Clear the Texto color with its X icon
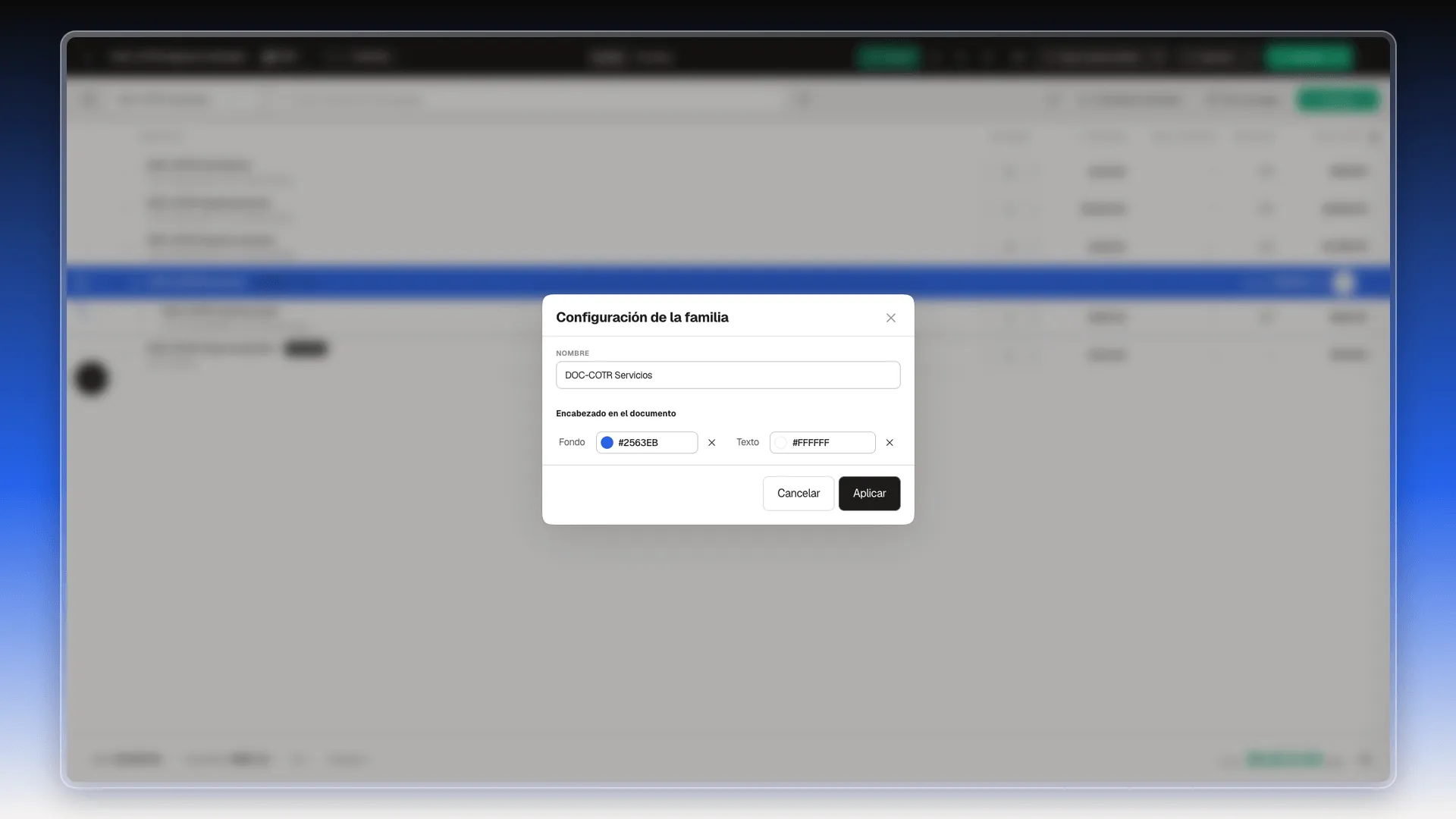Screen dimensions: 1456x819 point(890,442)
